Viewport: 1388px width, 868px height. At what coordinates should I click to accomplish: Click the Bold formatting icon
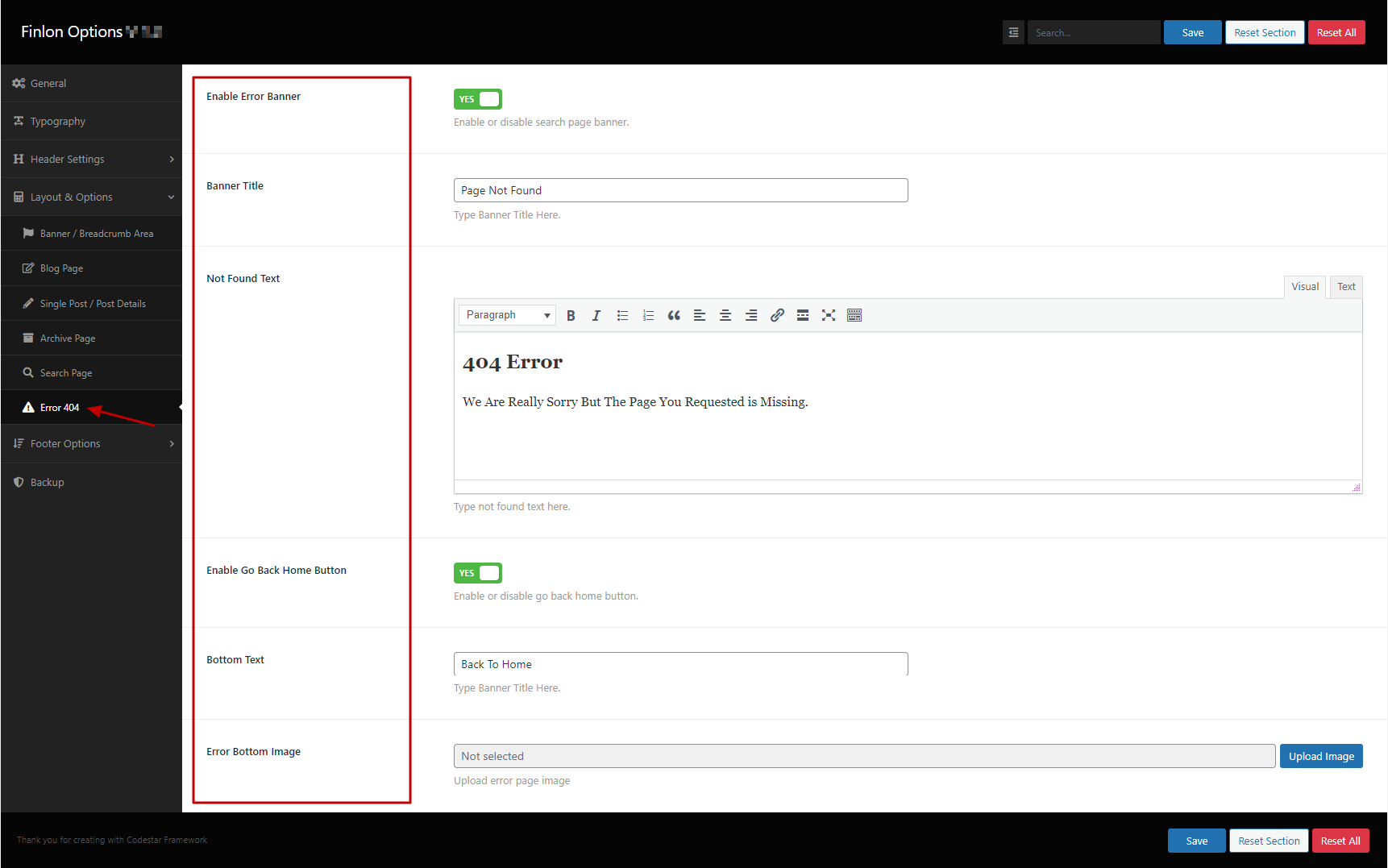tap(571, 316)
